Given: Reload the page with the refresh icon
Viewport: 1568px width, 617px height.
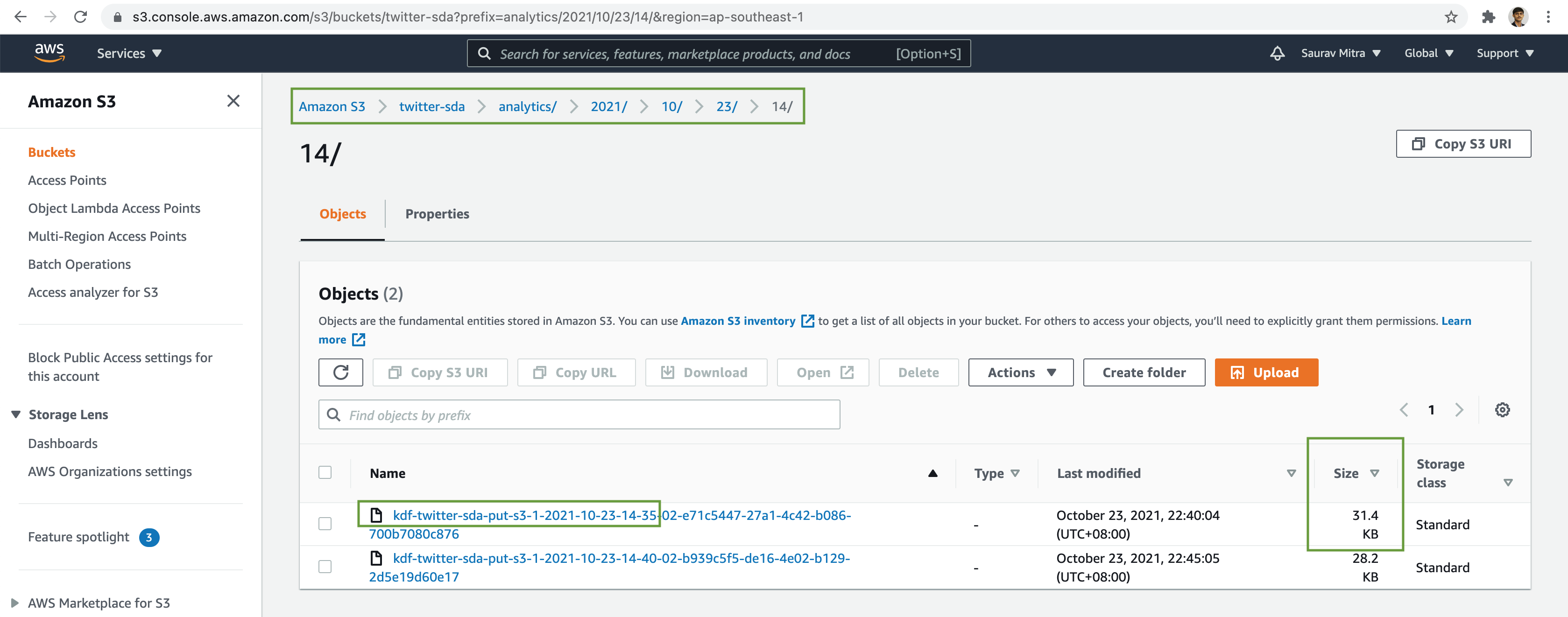Looking at the screenshot, I should click(80, 16).
